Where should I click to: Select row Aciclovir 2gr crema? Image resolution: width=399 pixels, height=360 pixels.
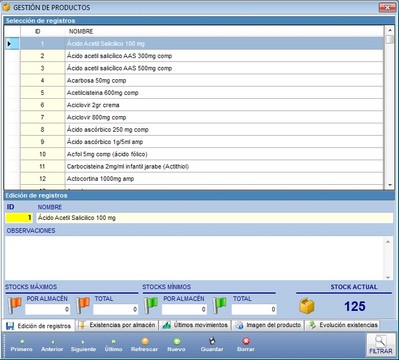point(202,105)
